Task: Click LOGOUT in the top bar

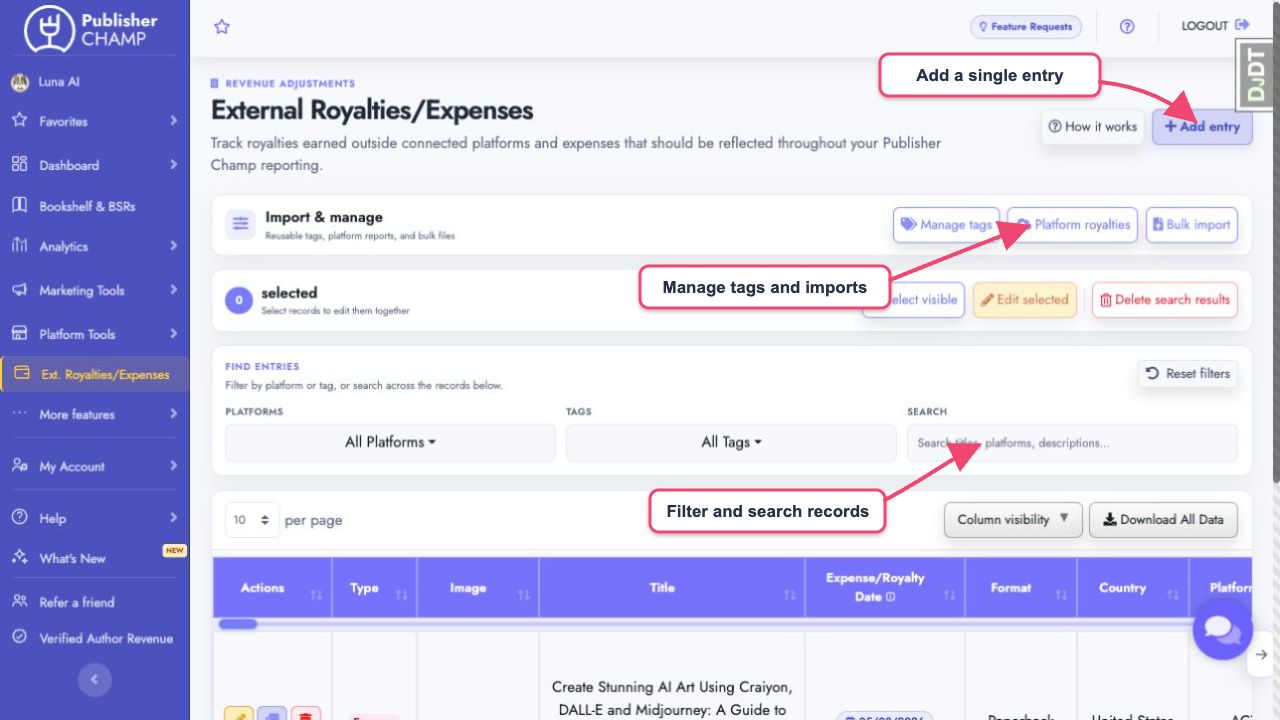Action: [x=1215, y=26]
